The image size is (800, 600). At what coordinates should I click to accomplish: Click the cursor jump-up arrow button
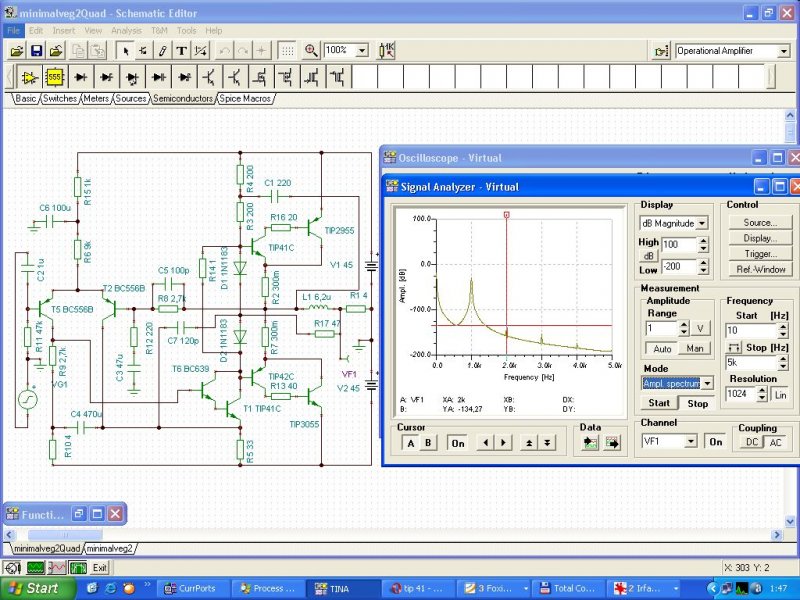coord(529,443)
